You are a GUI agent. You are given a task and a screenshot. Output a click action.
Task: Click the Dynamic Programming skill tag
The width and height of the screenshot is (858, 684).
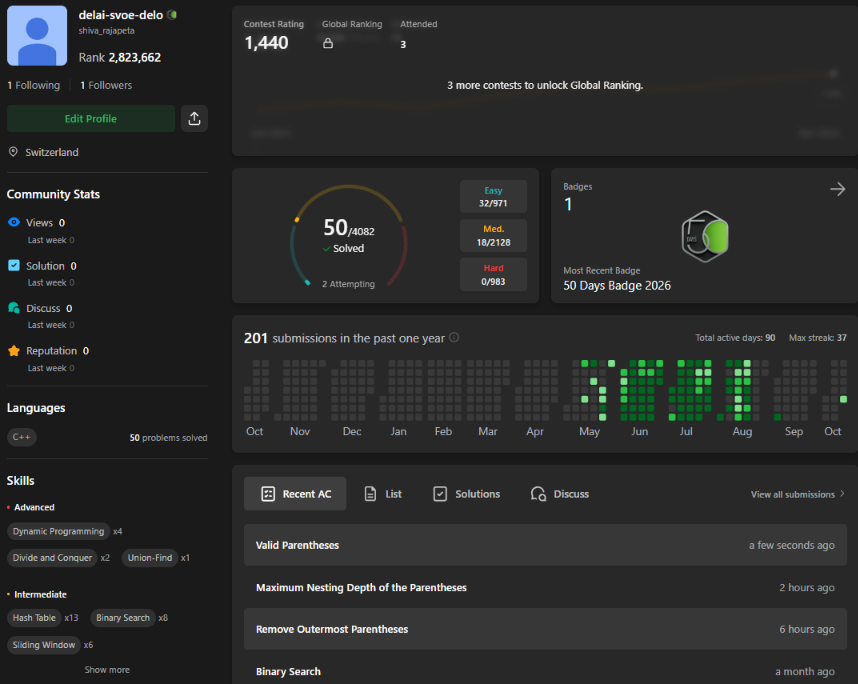pyautogui.click(x=59, y=531)
